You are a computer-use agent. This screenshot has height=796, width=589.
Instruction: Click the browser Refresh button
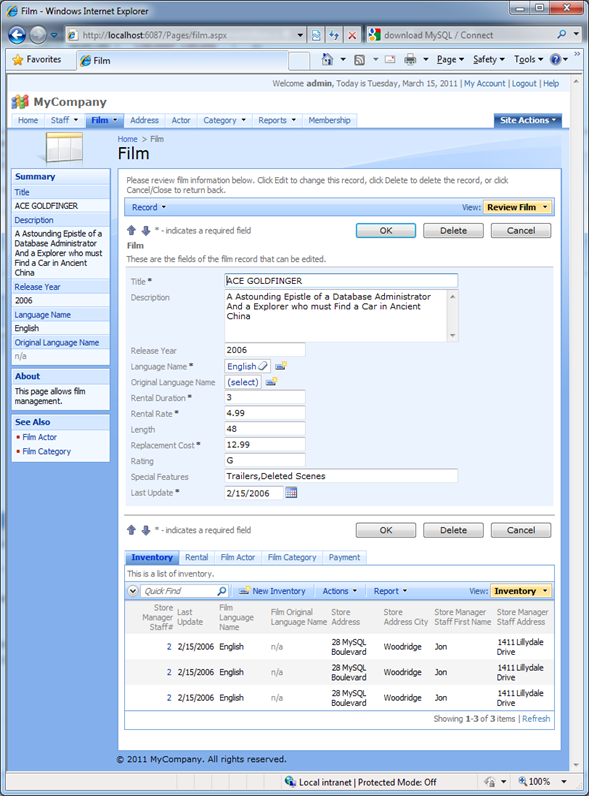click(x=334, y=35)
